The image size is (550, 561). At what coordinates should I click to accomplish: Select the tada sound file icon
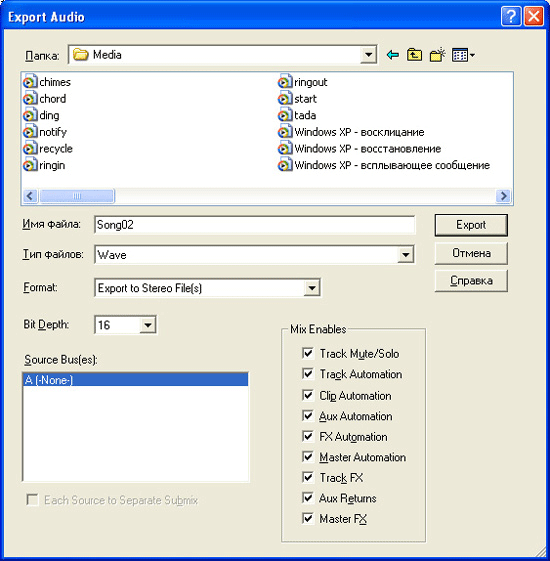285,115
